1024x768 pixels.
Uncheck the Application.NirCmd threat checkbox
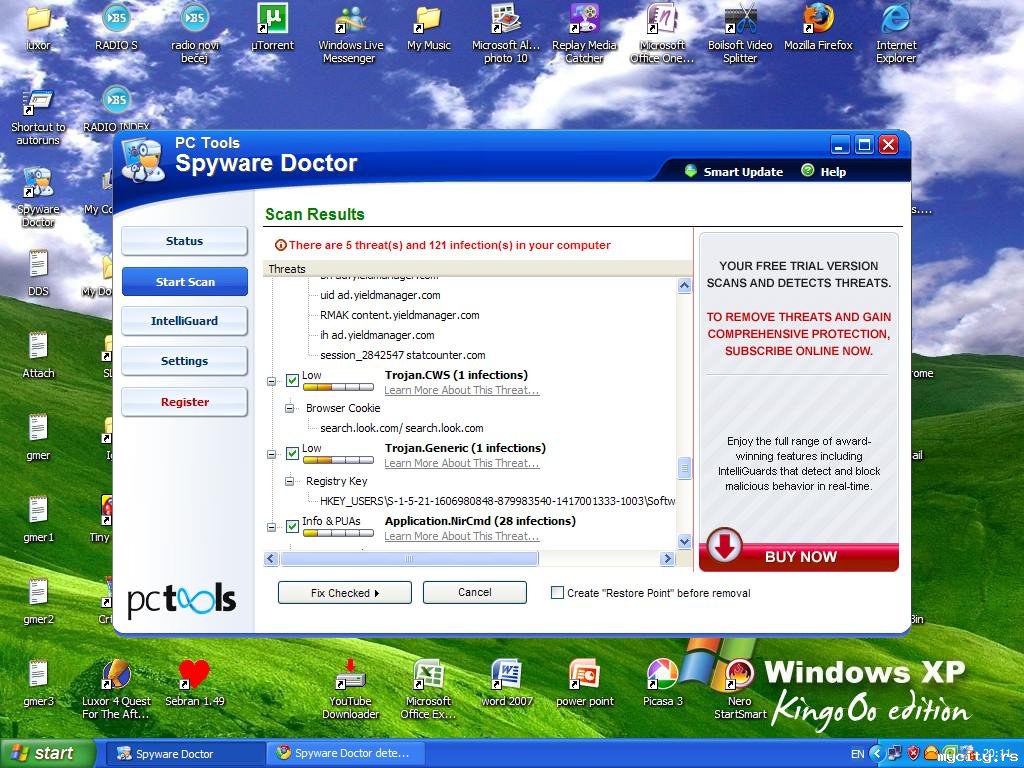tap(293, 527)
